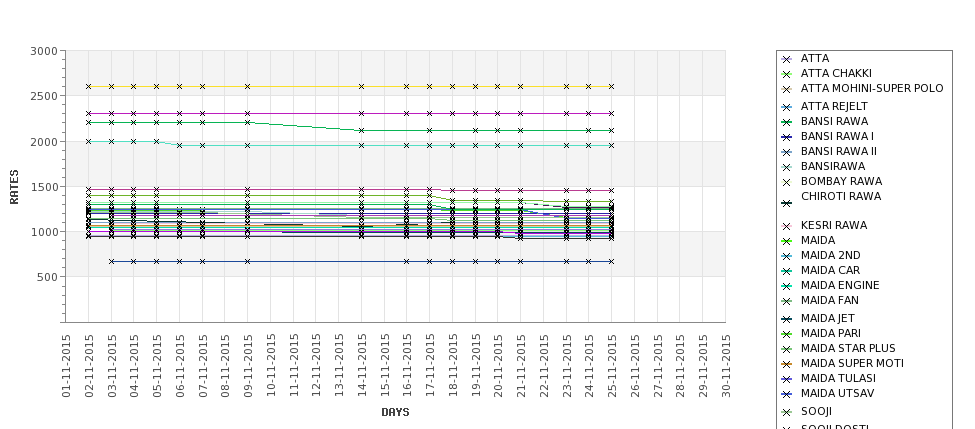
Task: Click the BANSI RAWA I legend entry
Action: tap(837, 136)
